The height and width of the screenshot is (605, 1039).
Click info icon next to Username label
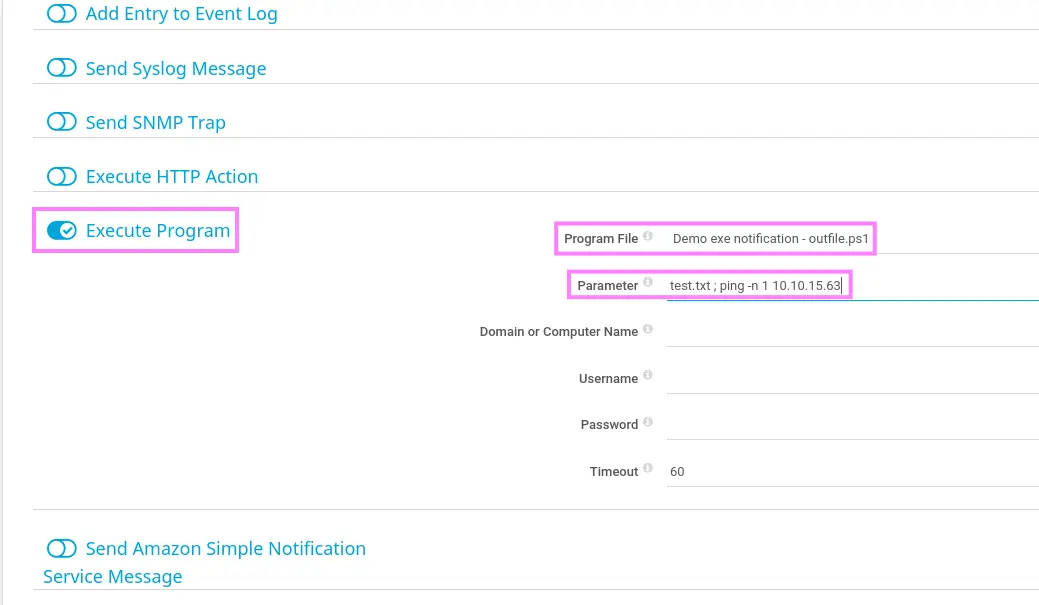[648, 376]
